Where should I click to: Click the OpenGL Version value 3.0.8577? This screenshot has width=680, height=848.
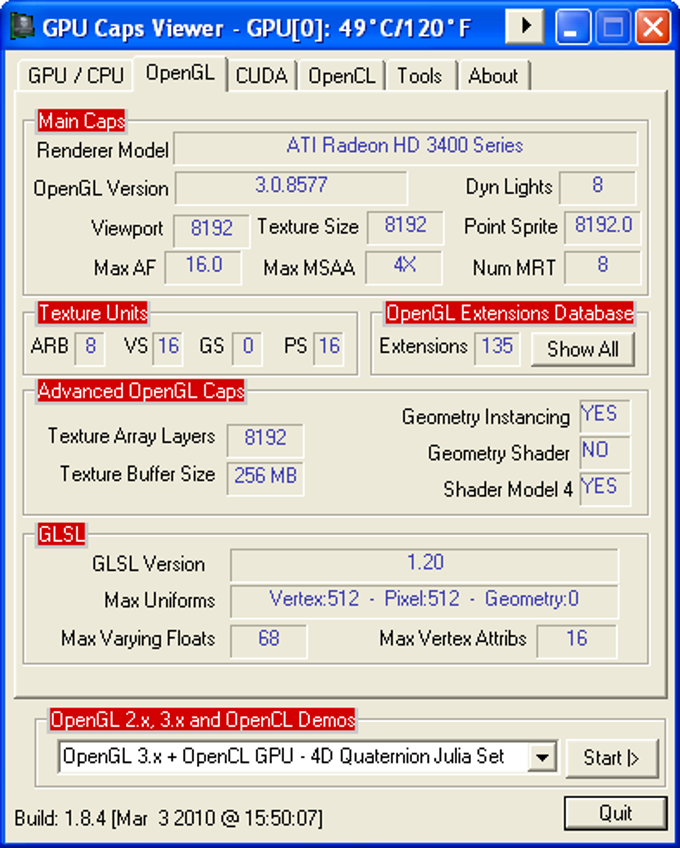pyautogui.click(x=291, y=187)
